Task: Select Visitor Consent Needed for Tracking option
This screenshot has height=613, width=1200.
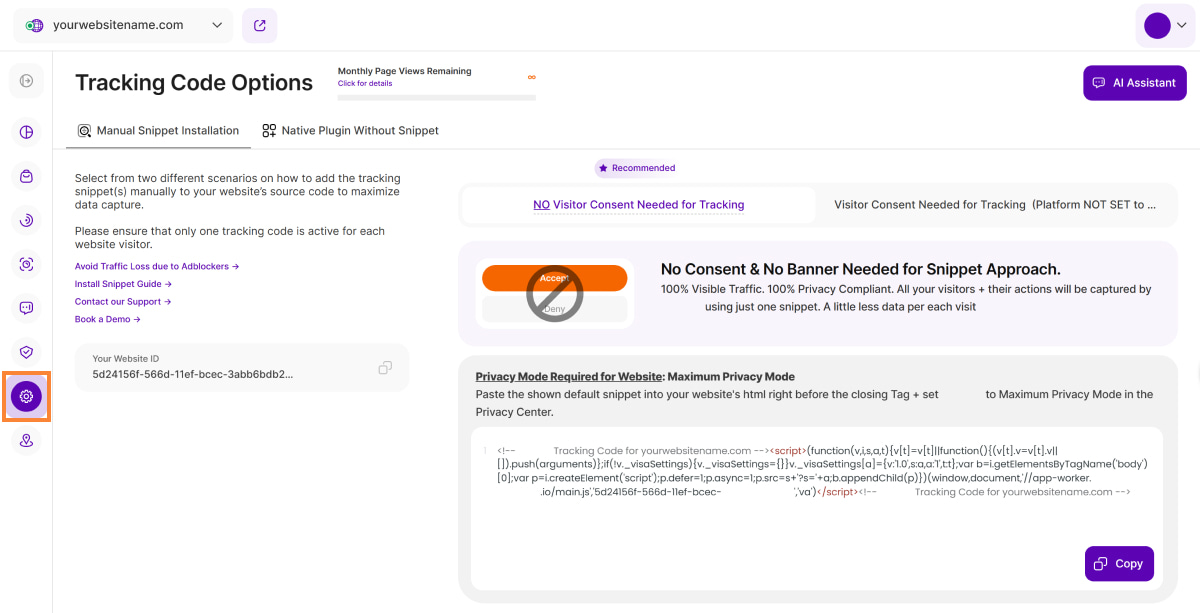Action: [994, 205]
